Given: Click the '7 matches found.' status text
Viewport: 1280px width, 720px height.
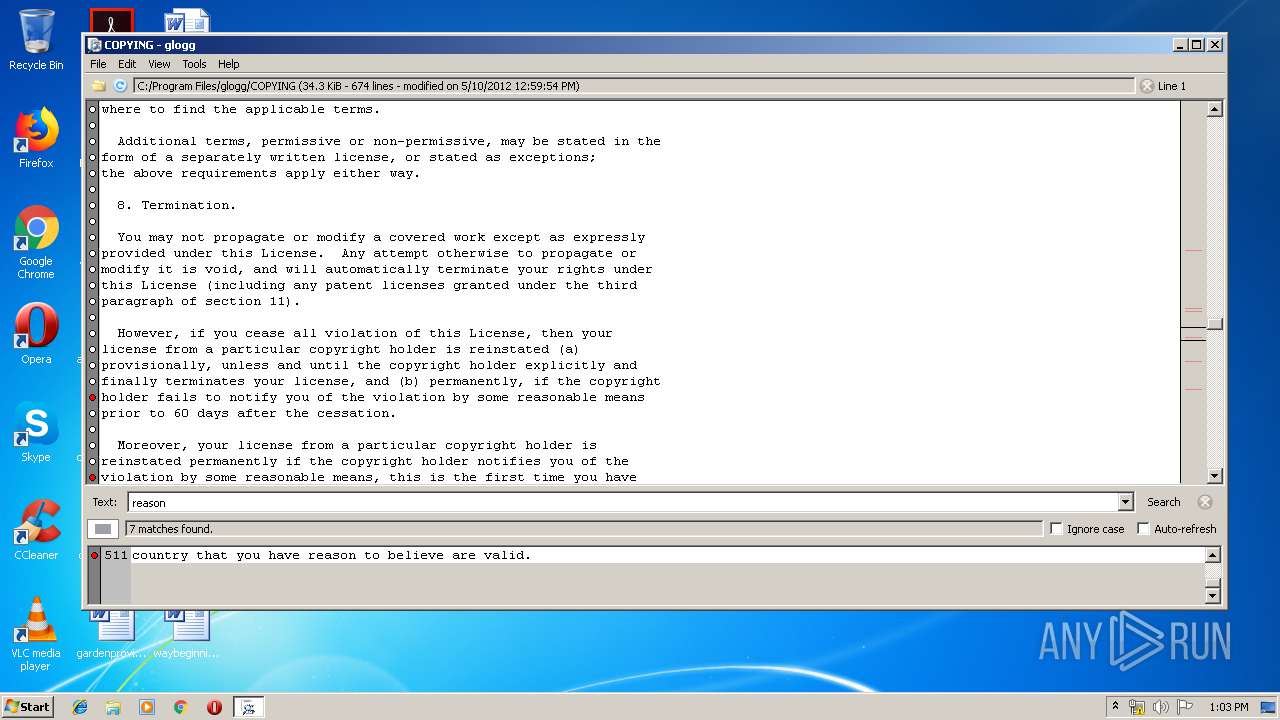Looking at the screenshot, I should (x=170, y=529).
